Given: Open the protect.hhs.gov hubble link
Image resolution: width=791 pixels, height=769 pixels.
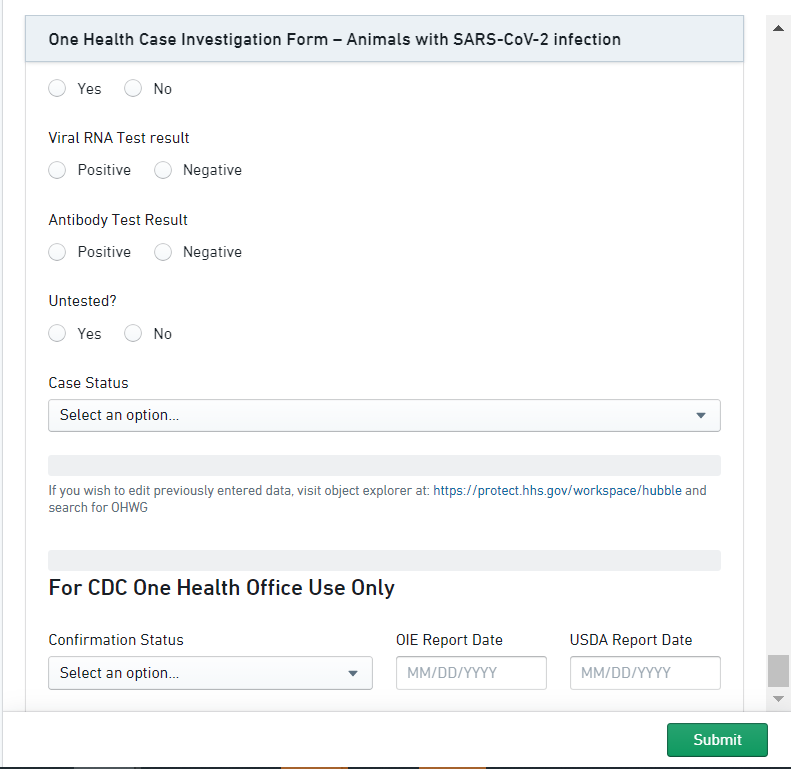Looking at the screenshot, I should [x=557, y=491].
